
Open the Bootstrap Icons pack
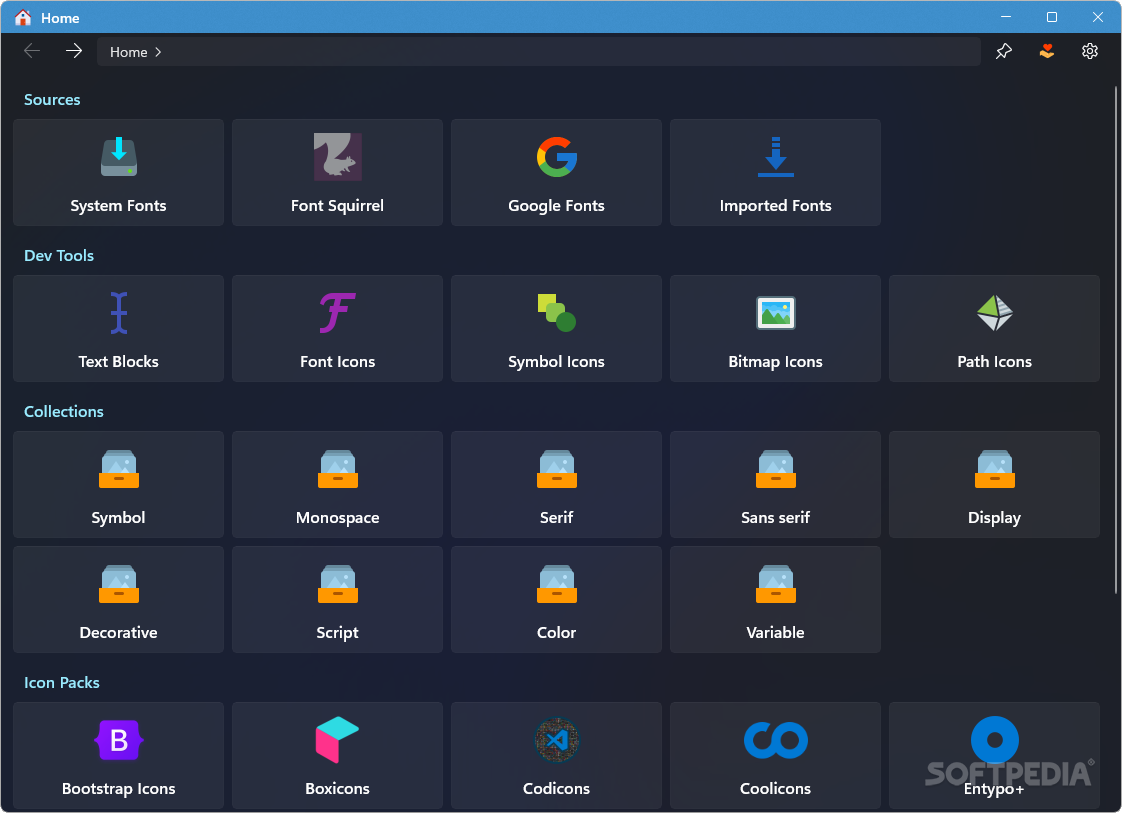click(118, 756)
